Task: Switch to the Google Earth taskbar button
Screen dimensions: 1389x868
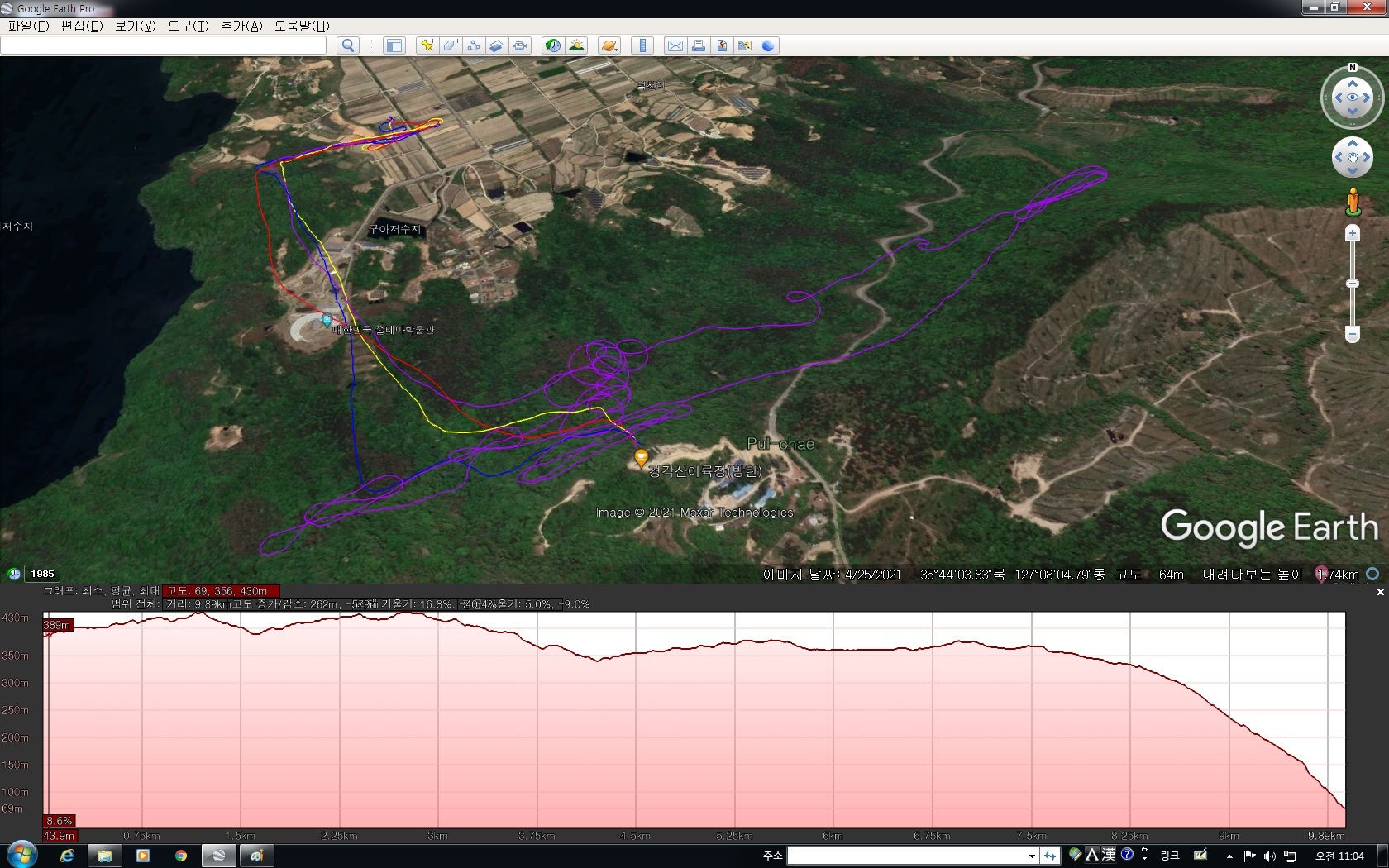Action: point(219,856)
